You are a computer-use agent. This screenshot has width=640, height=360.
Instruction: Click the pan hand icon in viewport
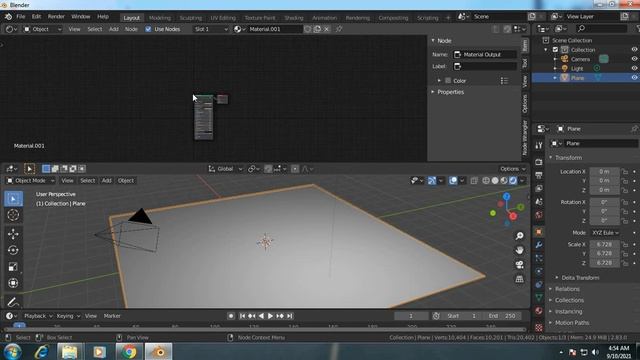[x=519, y=250]
